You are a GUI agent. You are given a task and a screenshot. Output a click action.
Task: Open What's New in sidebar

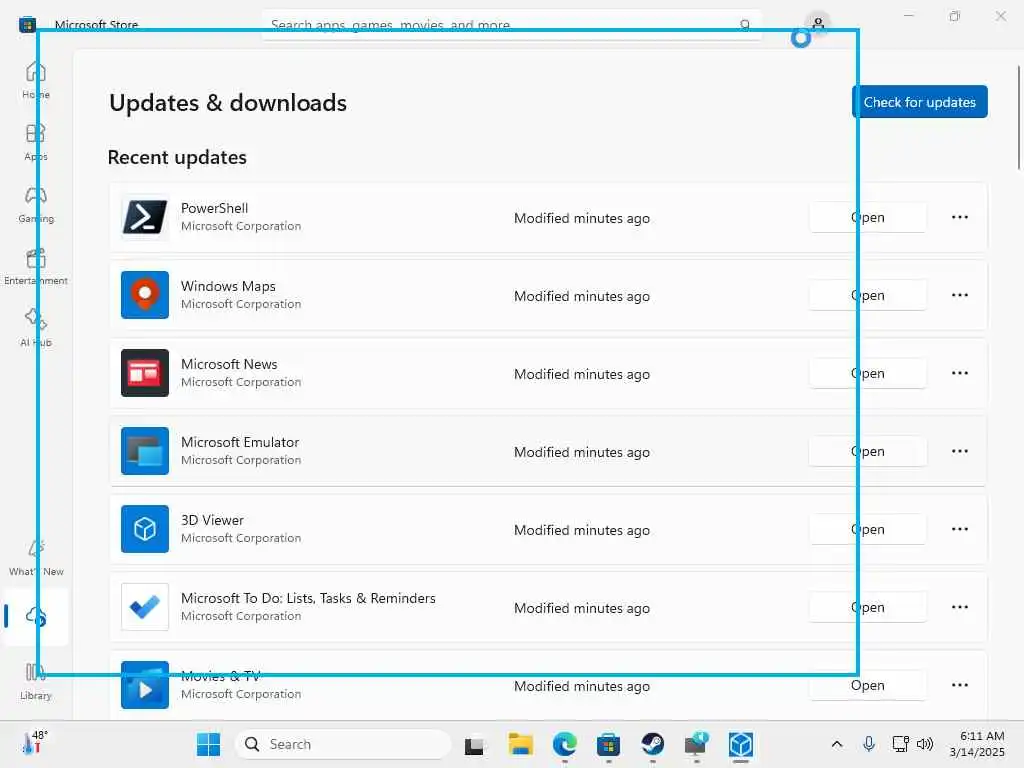point(35,558)
